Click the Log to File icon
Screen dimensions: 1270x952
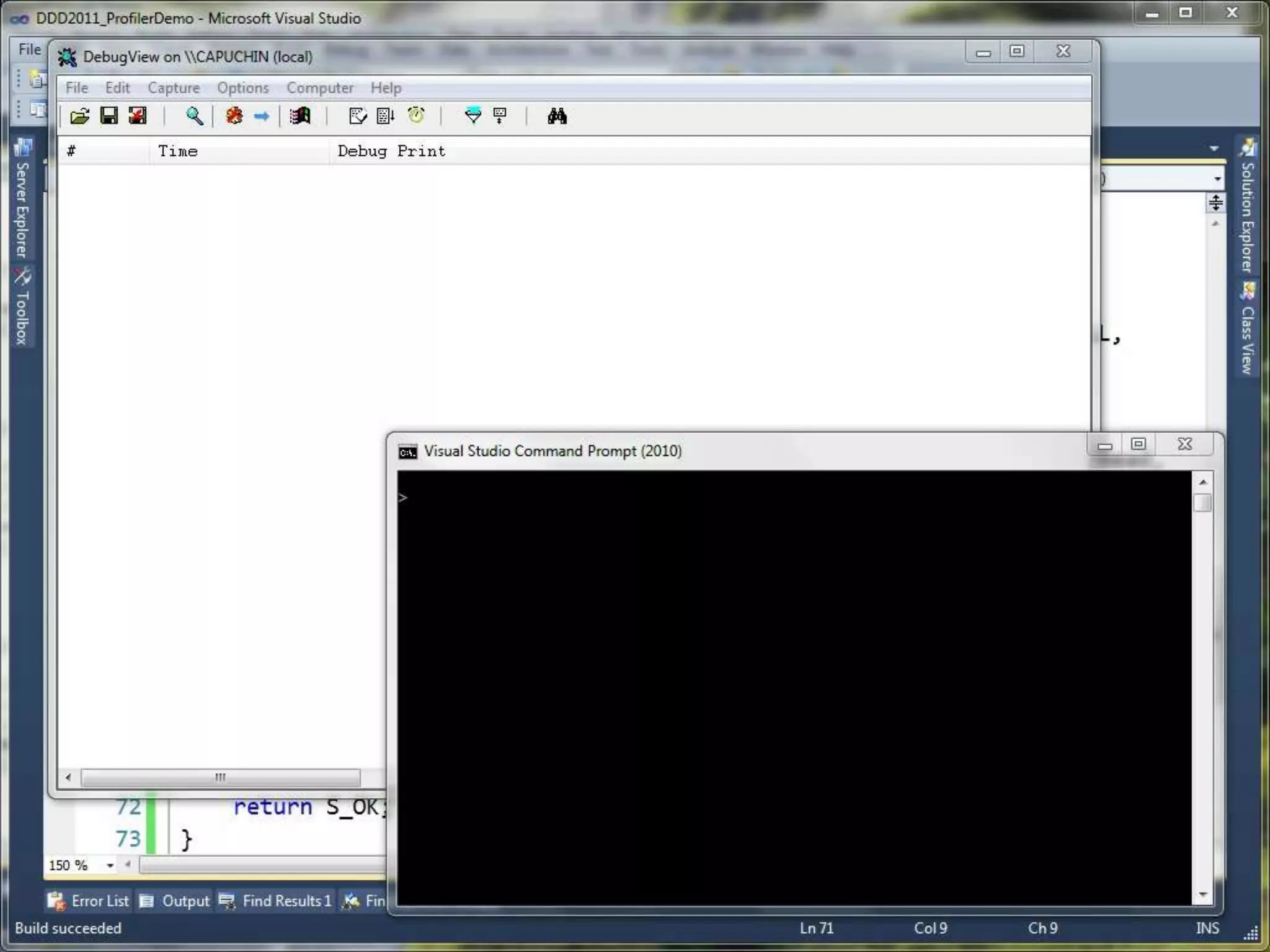click(x=137, y=116)
